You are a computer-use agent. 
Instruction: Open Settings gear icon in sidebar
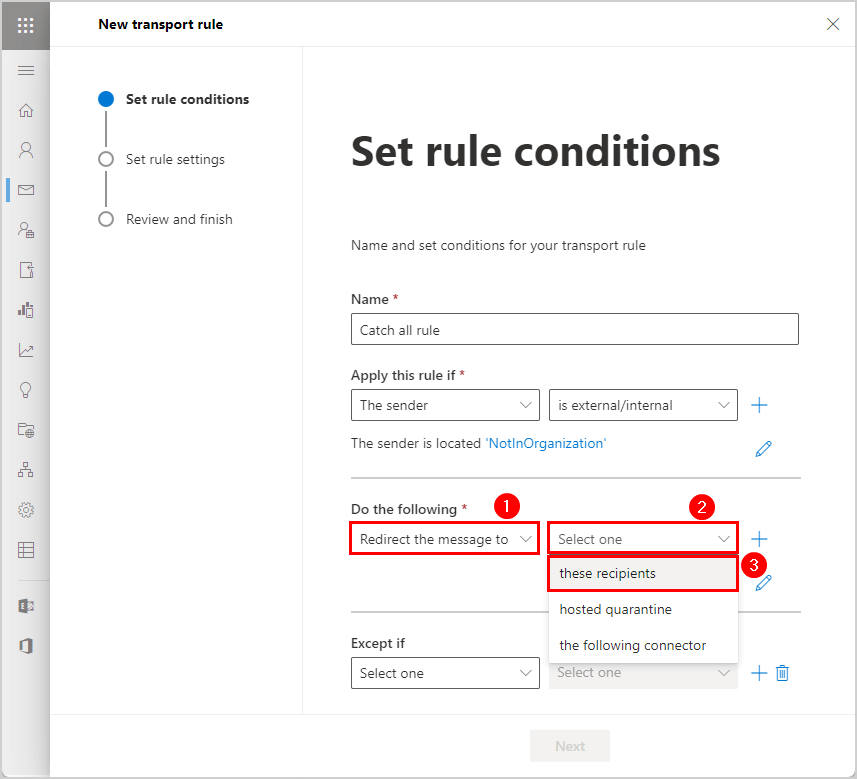coord(26,510)
